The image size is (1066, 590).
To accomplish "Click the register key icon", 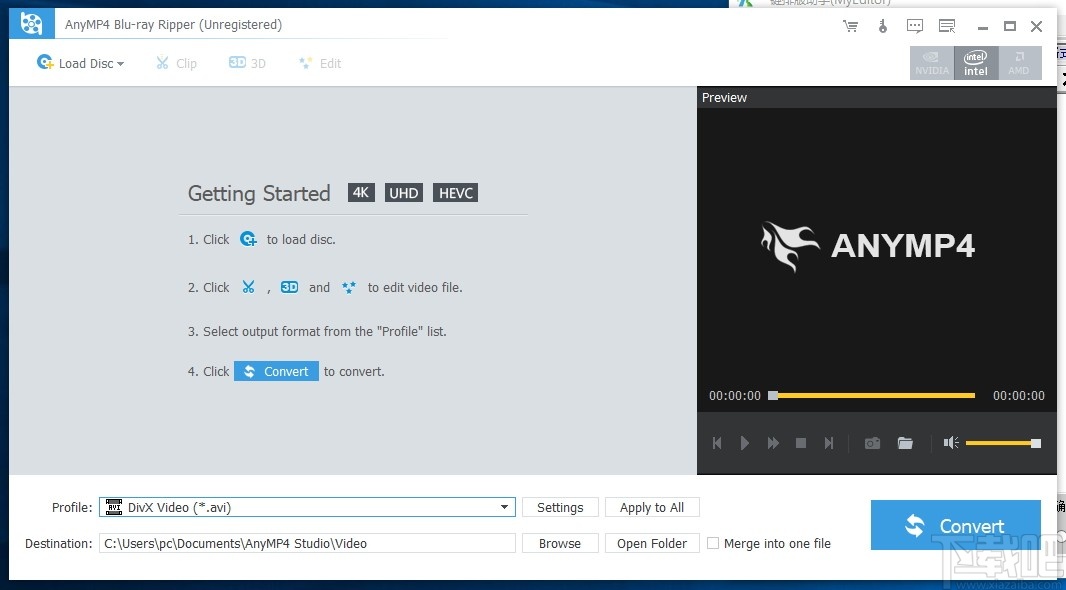I will coord(882,27).
